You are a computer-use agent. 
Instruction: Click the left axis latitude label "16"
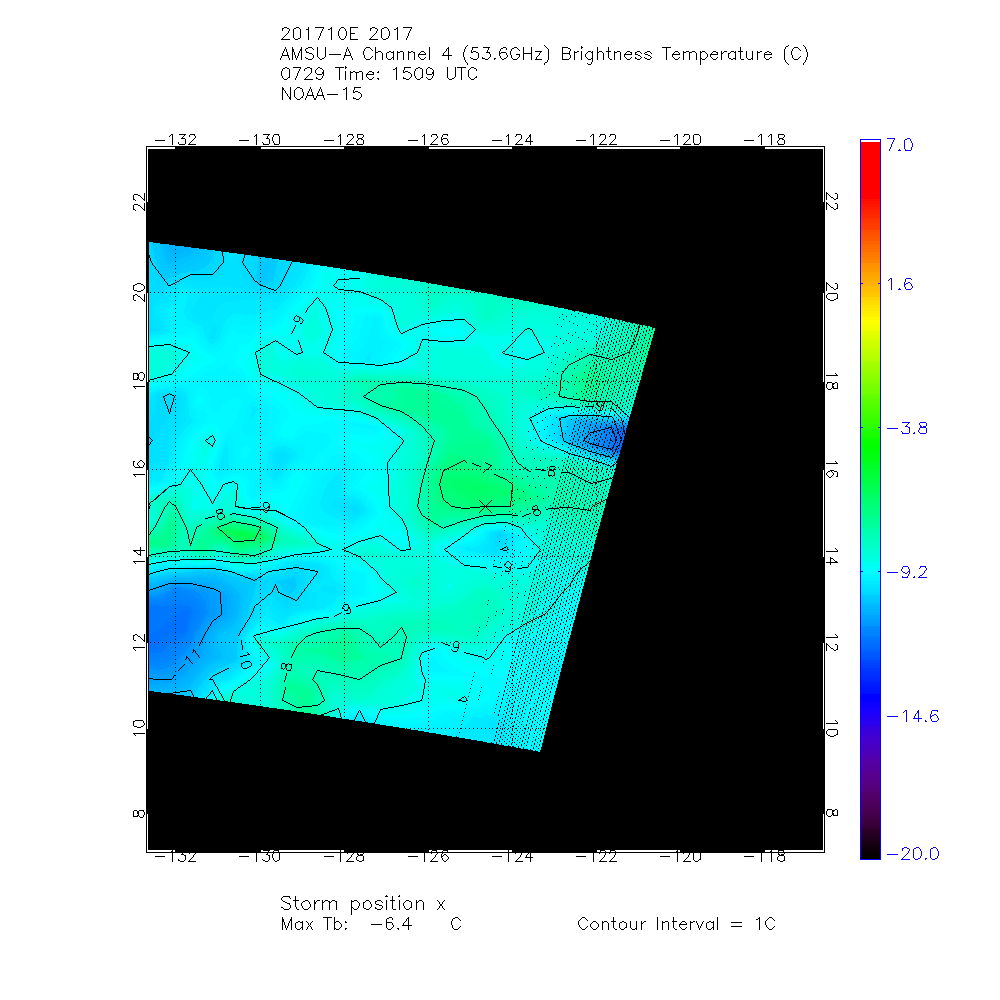[138, 469]
